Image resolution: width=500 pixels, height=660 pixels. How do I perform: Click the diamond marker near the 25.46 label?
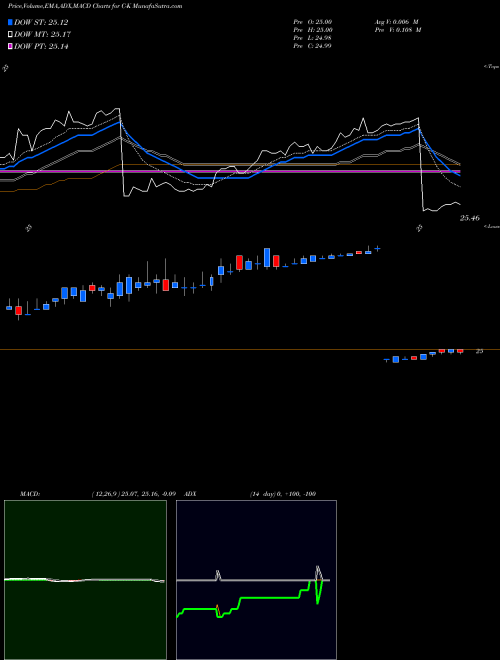pyautogui.click(x=419, y=228)
